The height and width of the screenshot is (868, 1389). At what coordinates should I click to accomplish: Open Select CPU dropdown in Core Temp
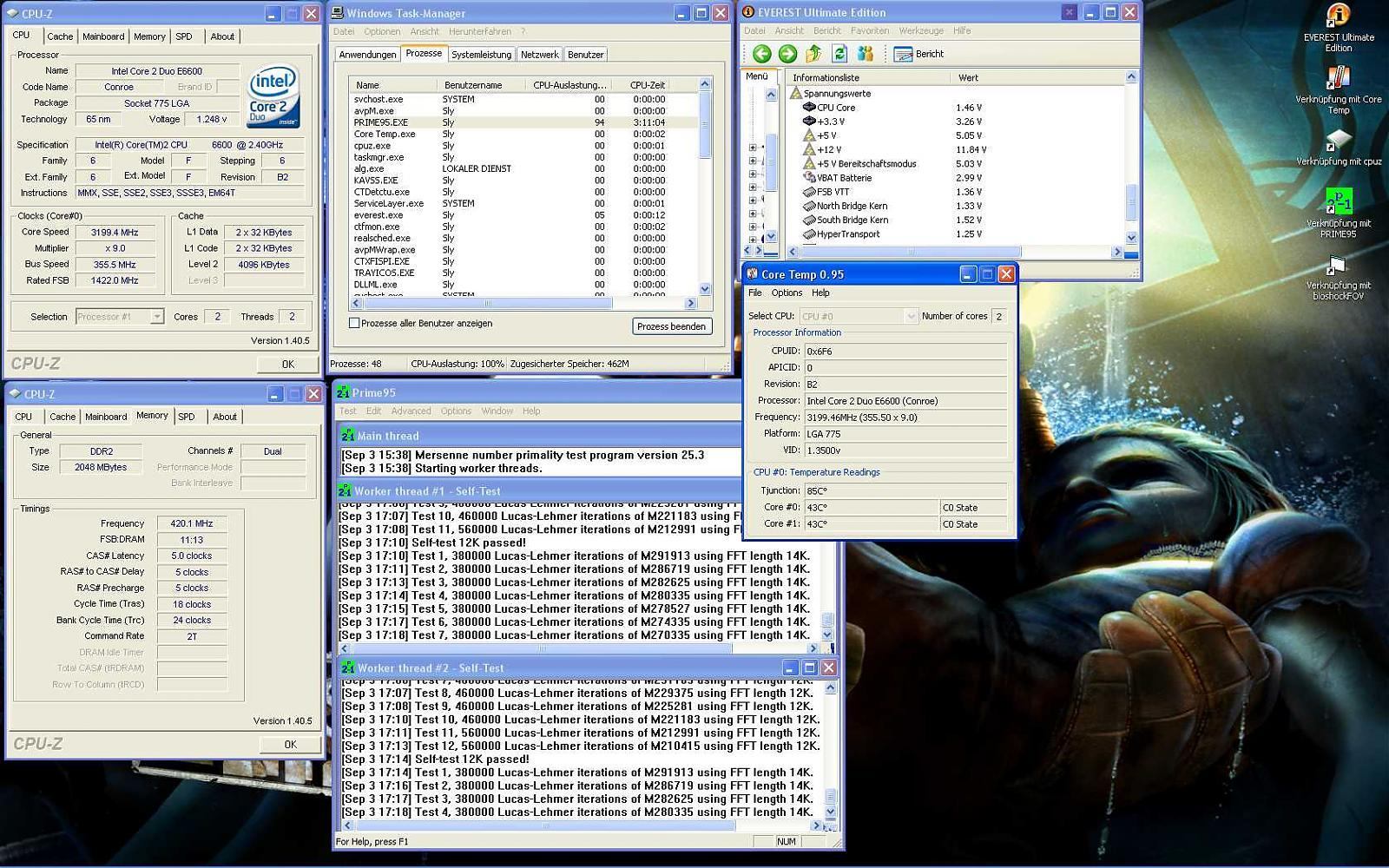tap(911, 316)
